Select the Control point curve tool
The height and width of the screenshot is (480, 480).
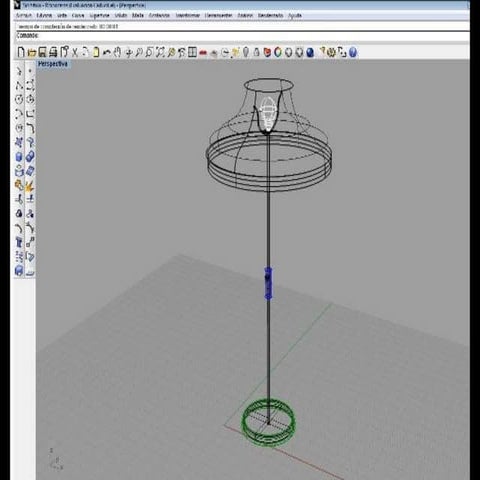click(x=30, y=85)
